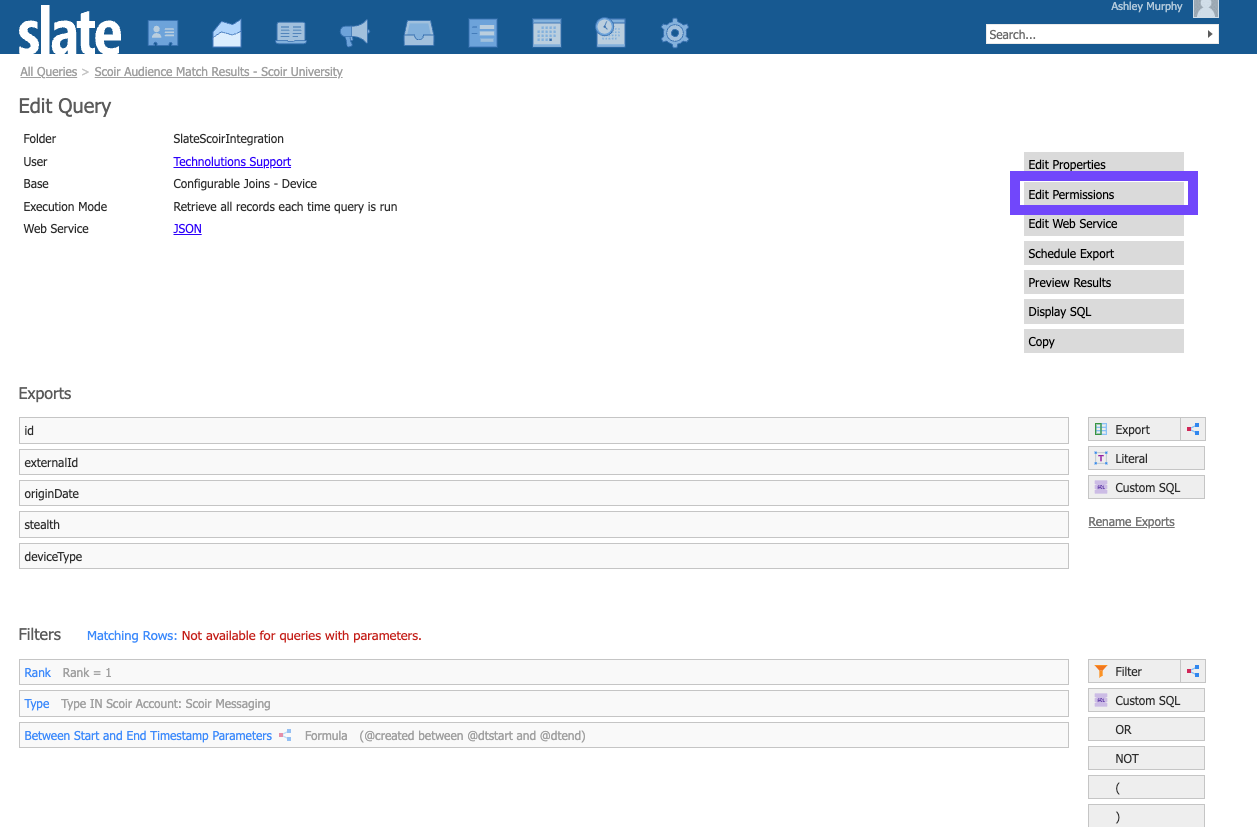Add a new Export
1257x827 pixels.
1134,429
